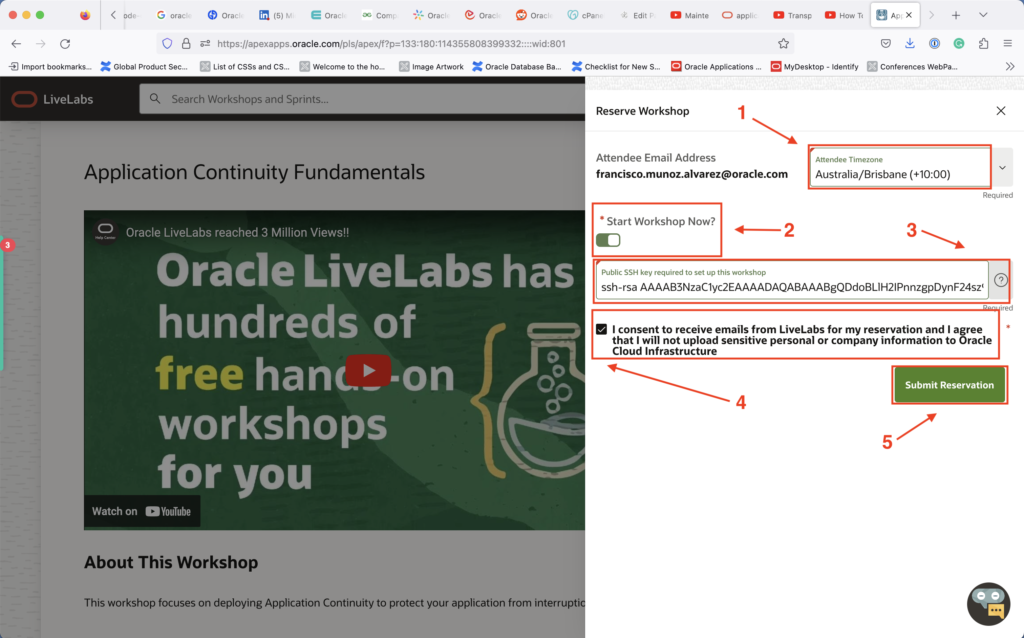Open the list all tabs chevron

(x=983, y=15)
